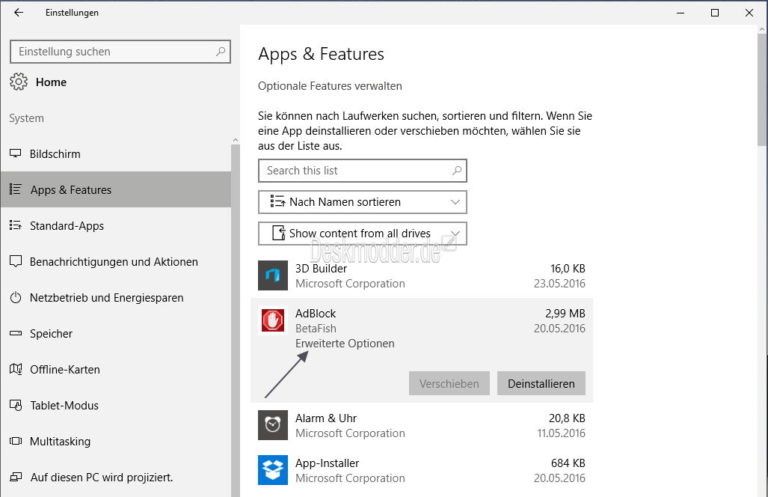Open Offline-Karten settings
Image resolution: width=768 pixels, height=497 pixels.
(116, 369)
